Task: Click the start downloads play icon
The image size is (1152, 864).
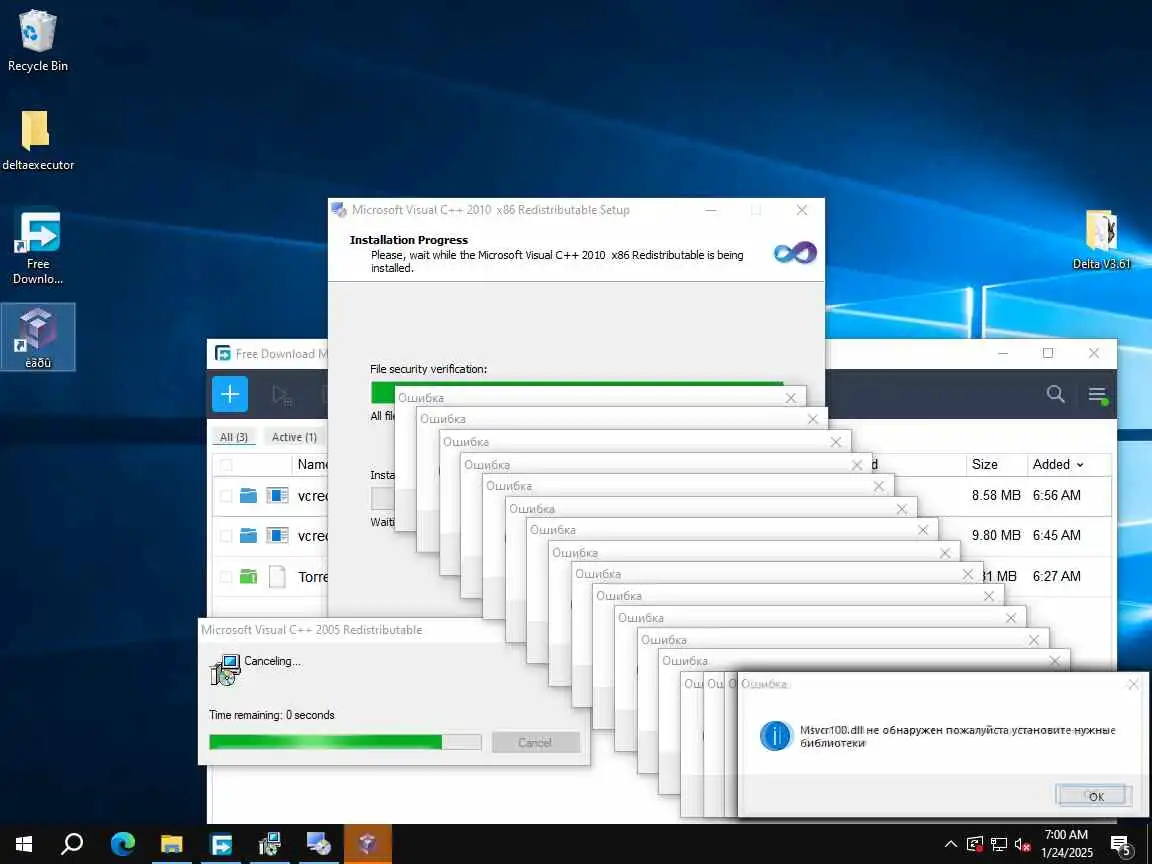Action: (x=281, y=395)
